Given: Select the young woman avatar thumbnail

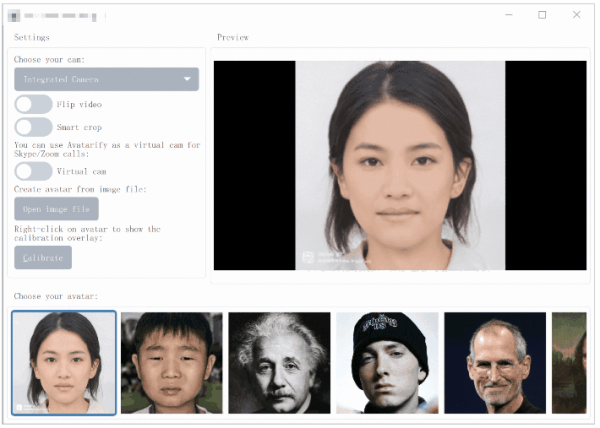Looking at the screenshot, I should [x=64, y=362].
